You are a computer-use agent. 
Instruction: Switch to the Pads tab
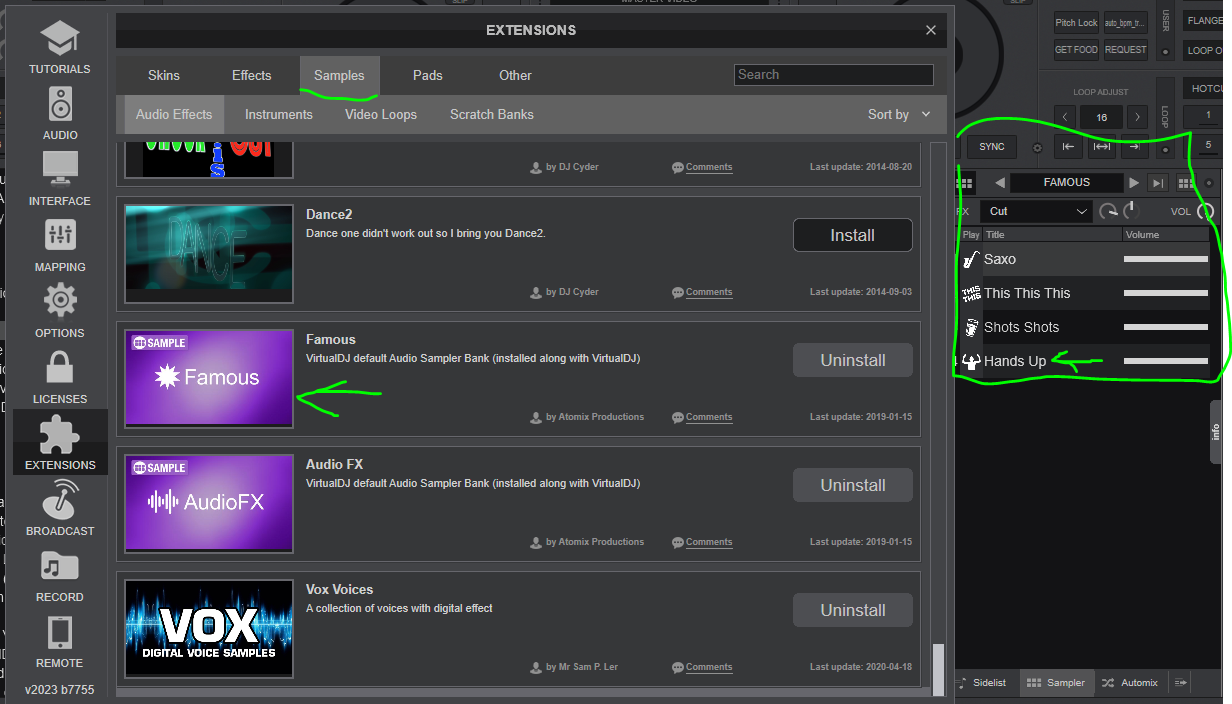(428, 75)
